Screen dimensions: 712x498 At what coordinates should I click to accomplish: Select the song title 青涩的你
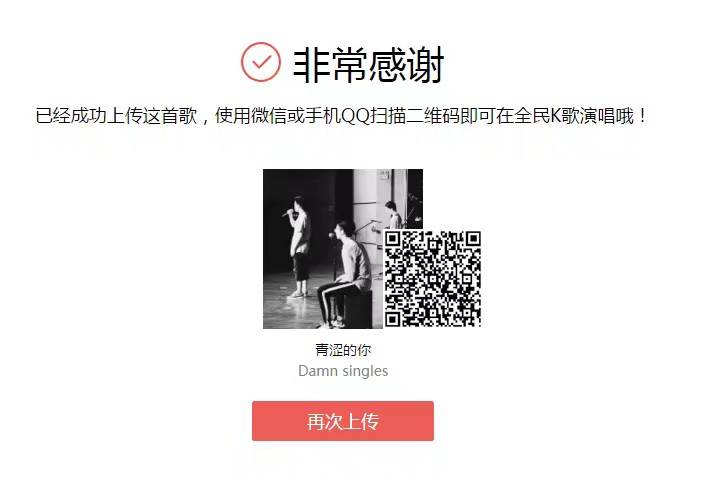343,350
